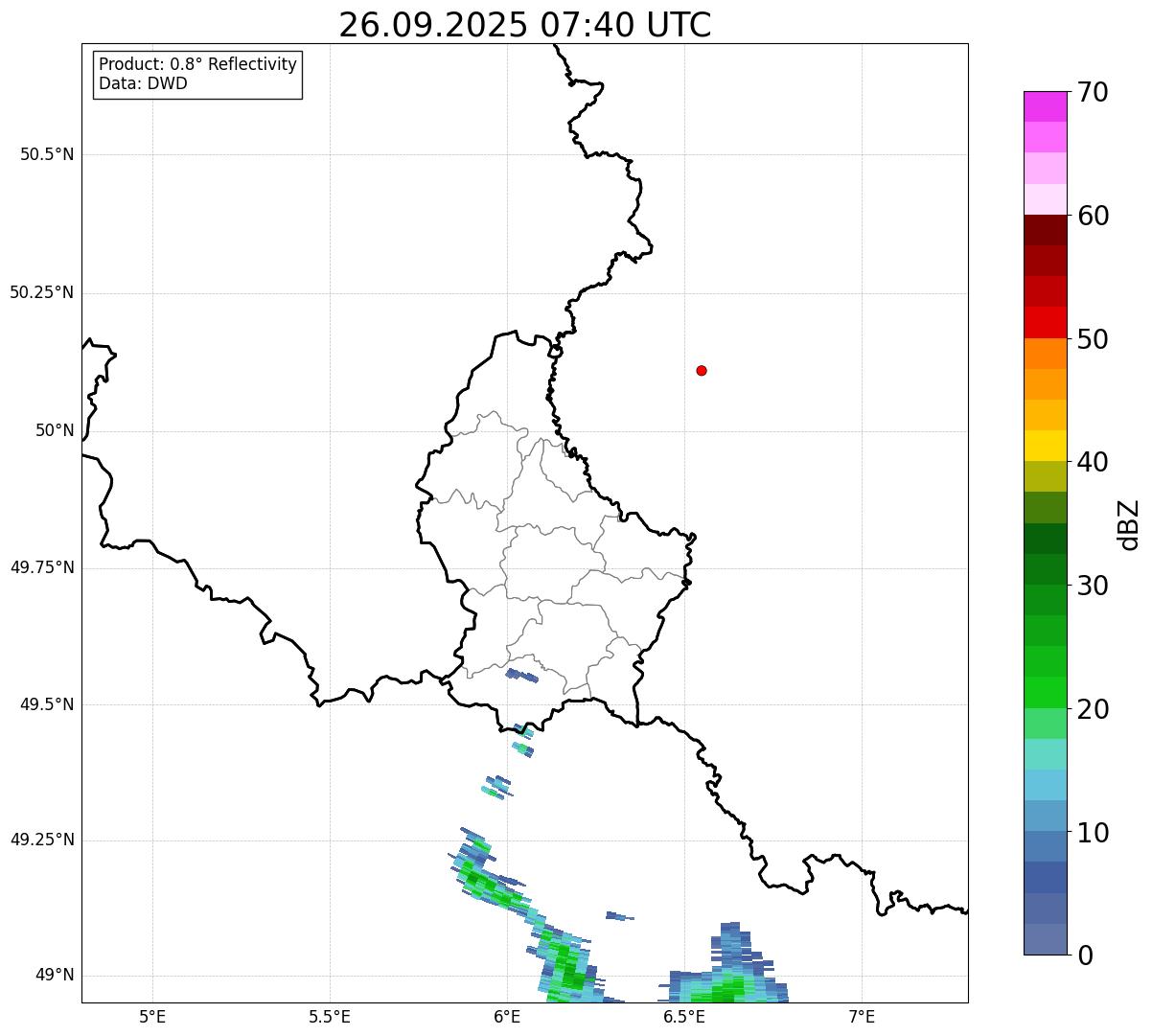The image size is (1152, 1036).
Task: Click the colorbar tick label 0
Action: pyautogui.click(x=1085, y=955)
